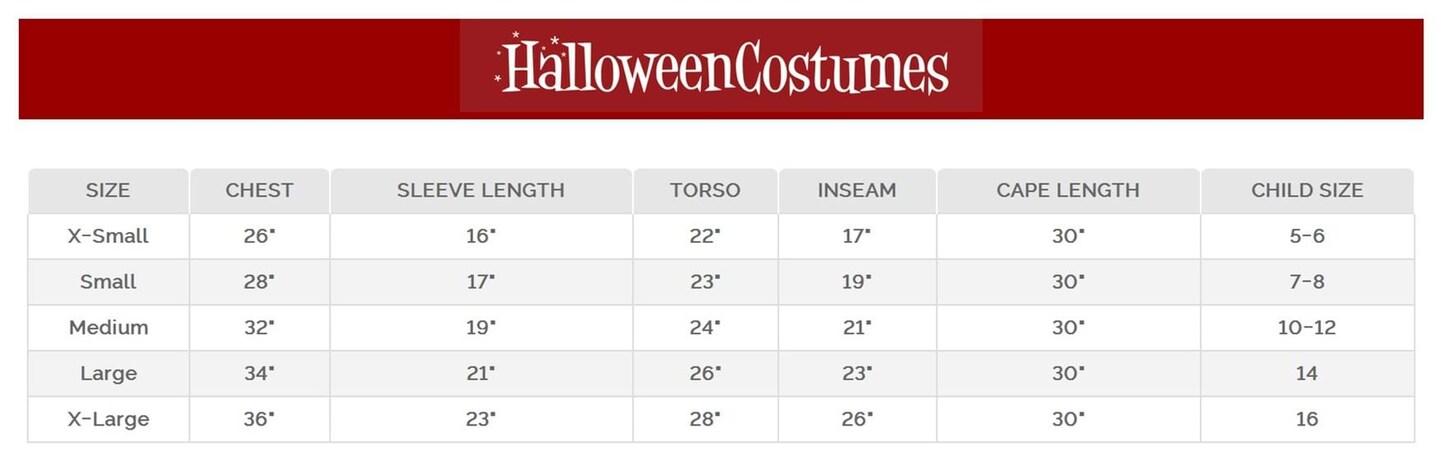Select the Small size row label
Viewport: 1440px width, 470px height.
[108, 282]
